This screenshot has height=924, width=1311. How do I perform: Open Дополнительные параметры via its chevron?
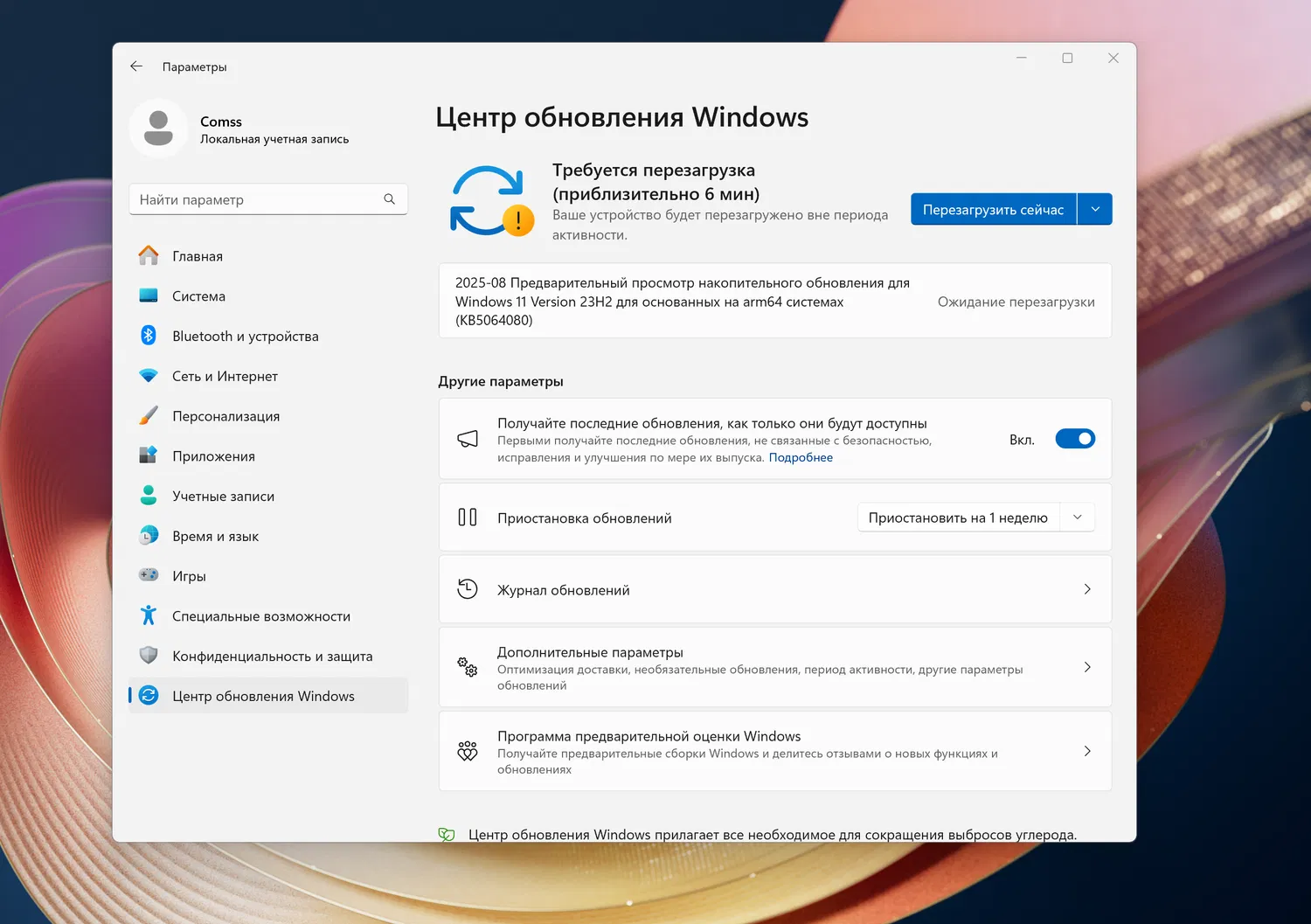[x=1087, y=667]
